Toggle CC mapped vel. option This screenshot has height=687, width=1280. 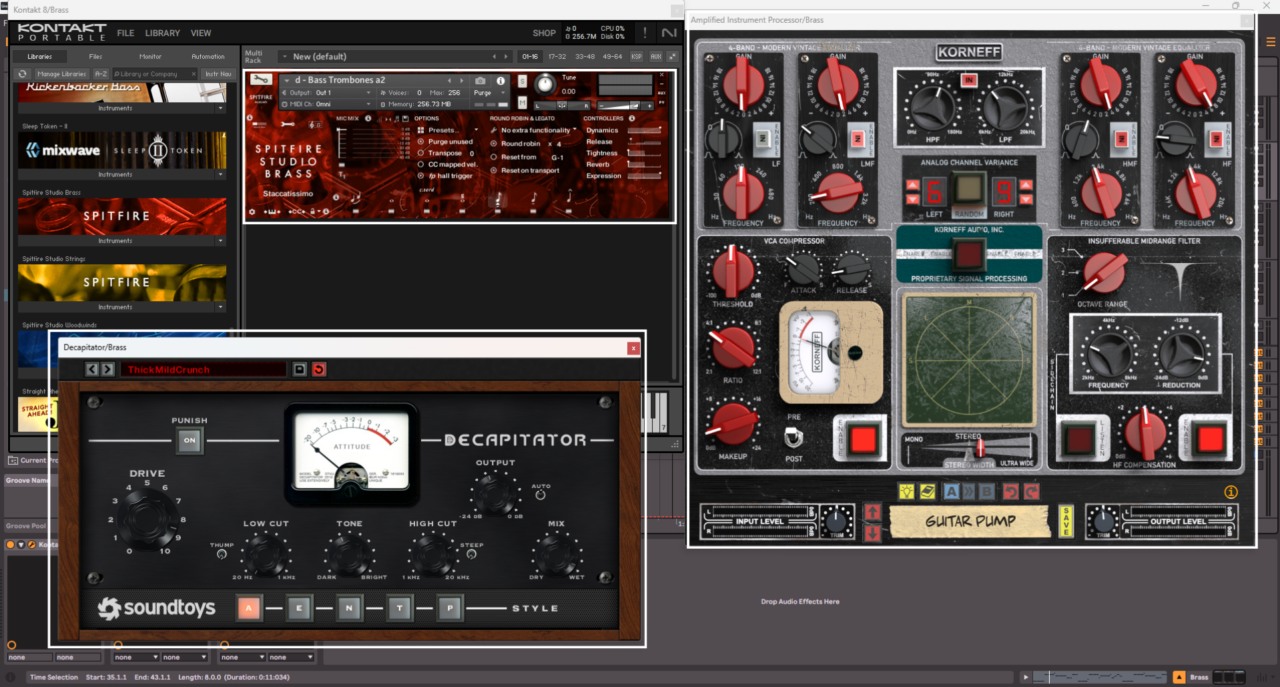pyautogui.click(x=421, y=164)
